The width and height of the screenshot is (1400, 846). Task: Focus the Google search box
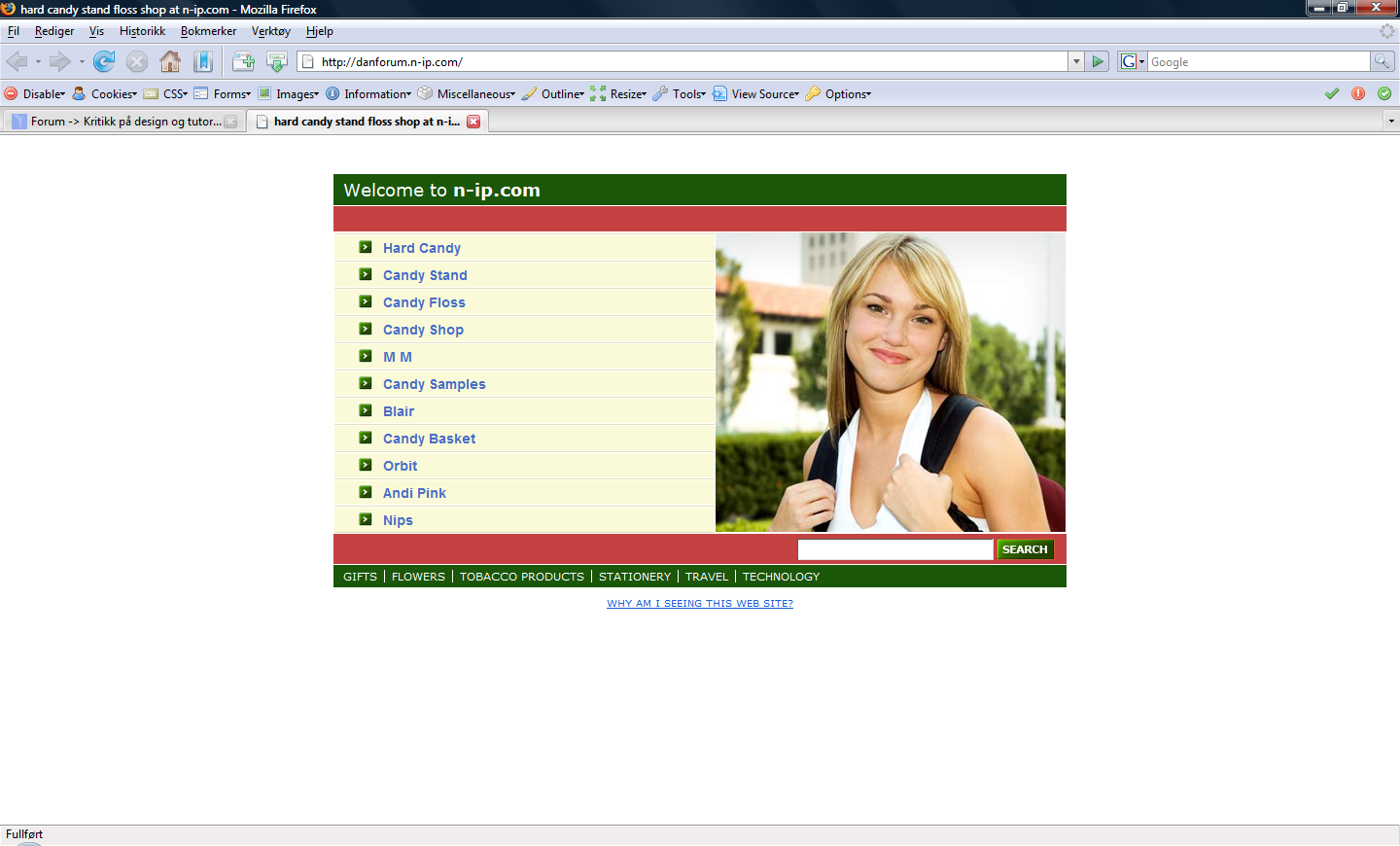tap(1259, 61)
